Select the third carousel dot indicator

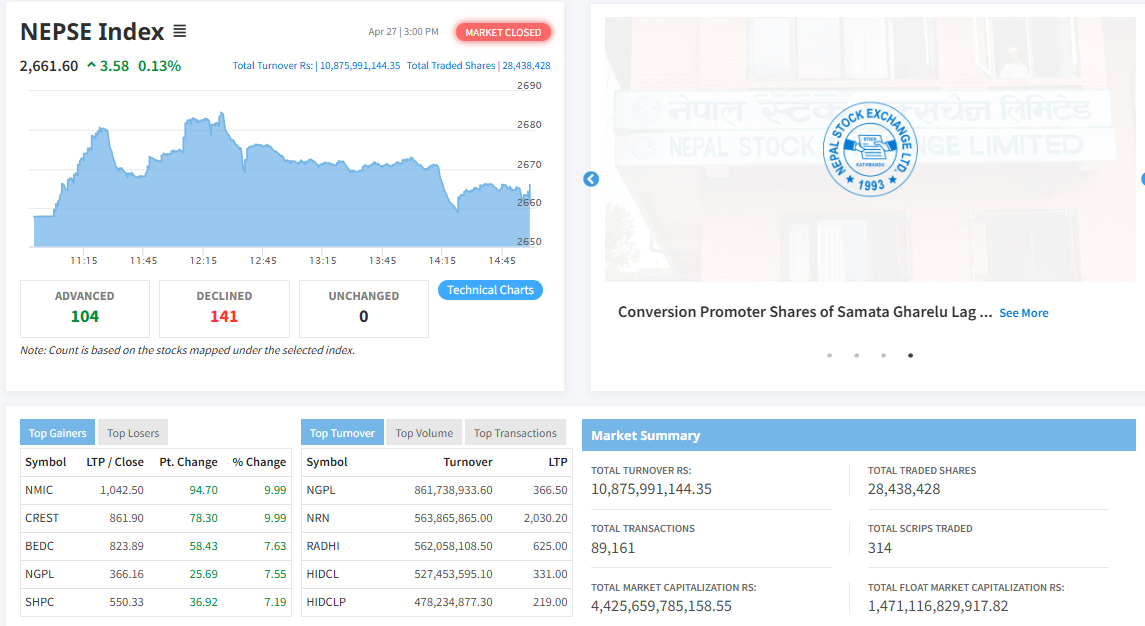tap(883, 355)
